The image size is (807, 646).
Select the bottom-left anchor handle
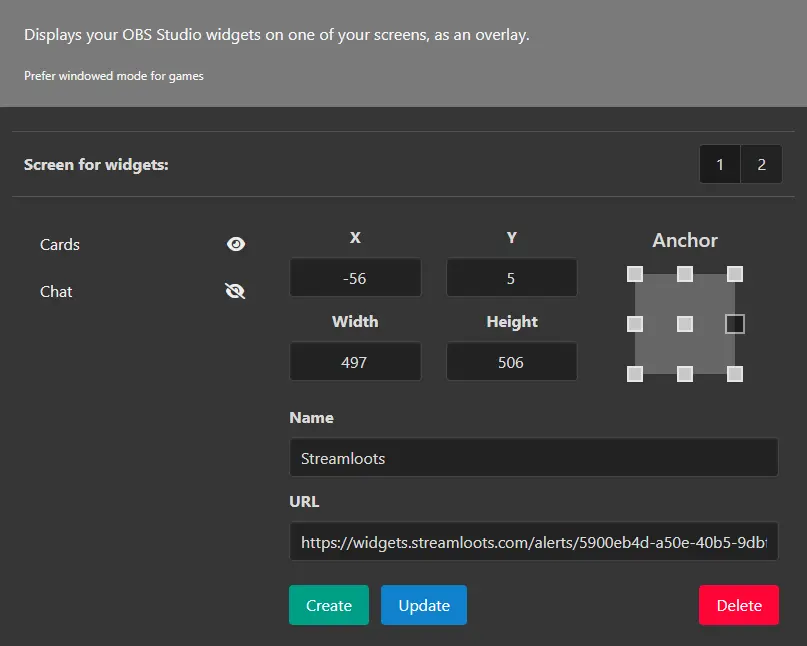(635, 373)
